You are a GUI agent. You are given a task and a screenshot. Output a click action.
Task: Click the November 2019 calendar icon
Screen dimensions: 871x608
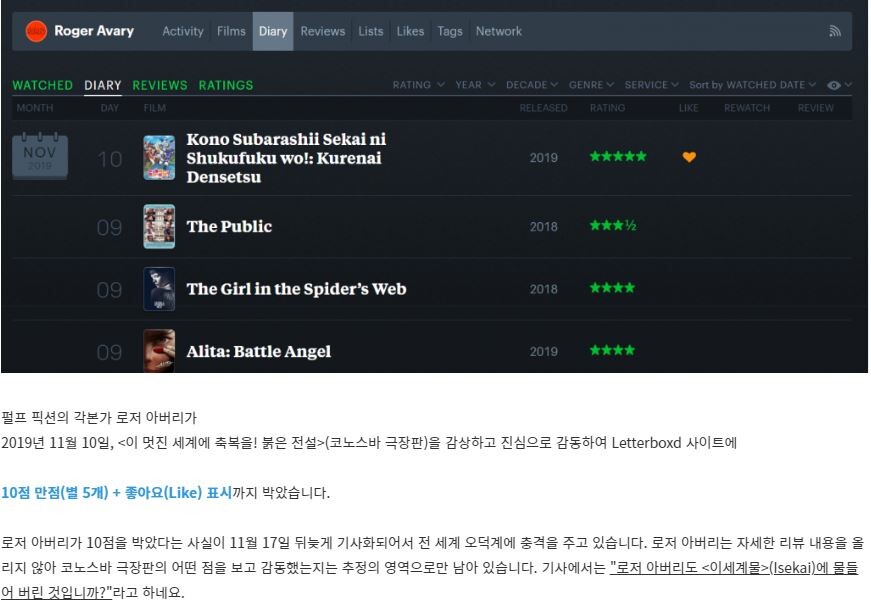point(40,157)
